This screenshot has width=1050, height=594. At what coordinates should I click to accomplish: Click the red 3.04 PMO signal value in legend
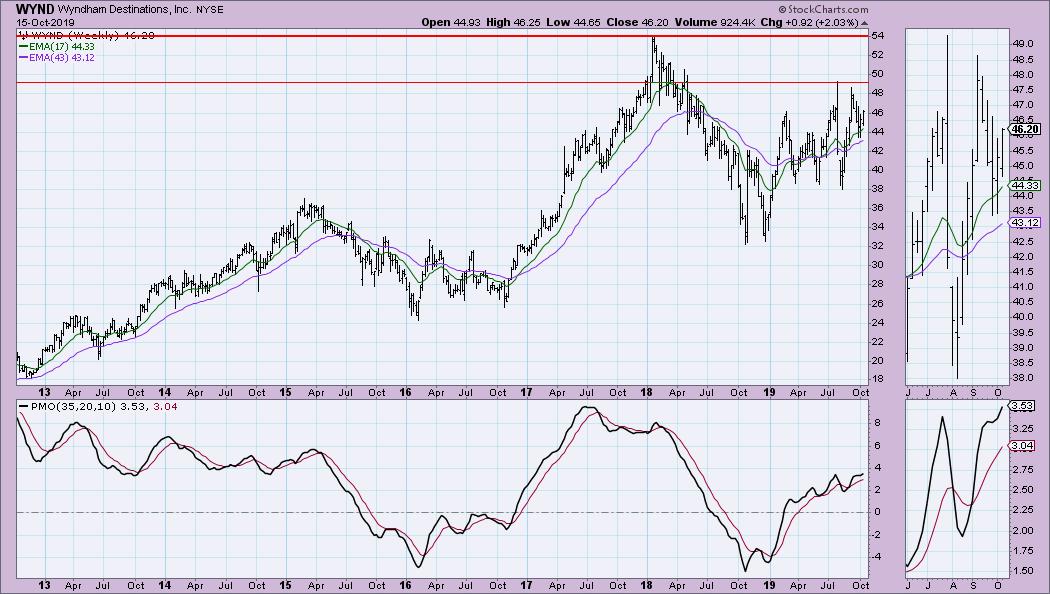(x=165, y=406)
